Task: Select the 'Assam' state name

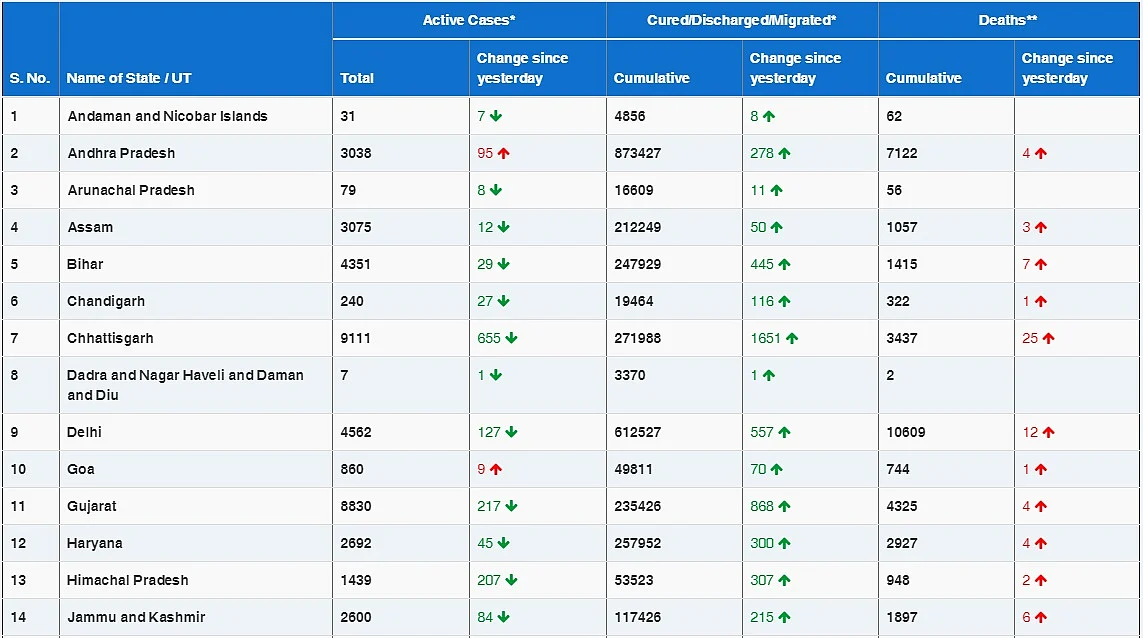Action: pyautogui.click(x=90, y=227)
